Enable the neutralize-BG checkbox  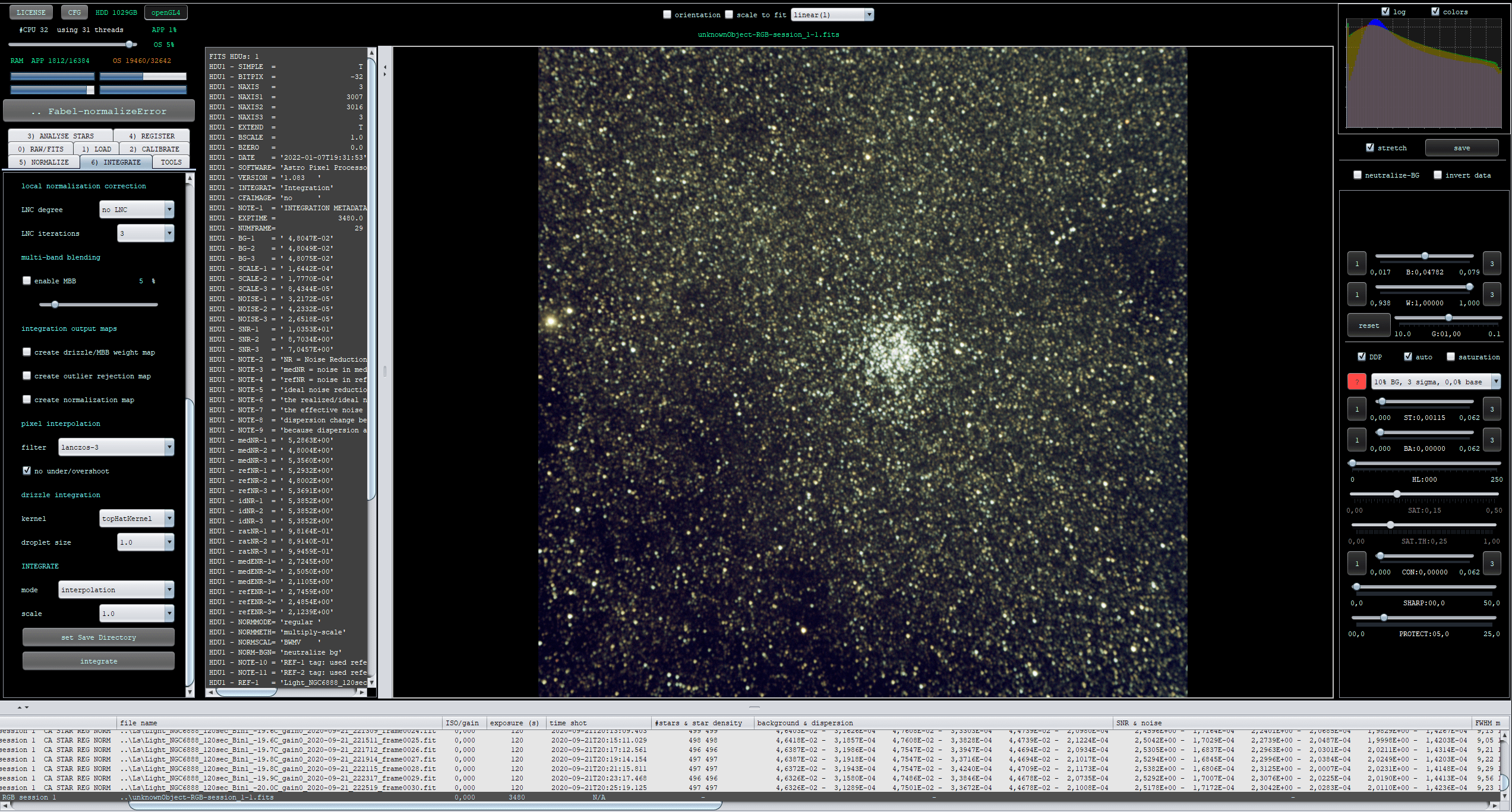(x=1358, y=175)
